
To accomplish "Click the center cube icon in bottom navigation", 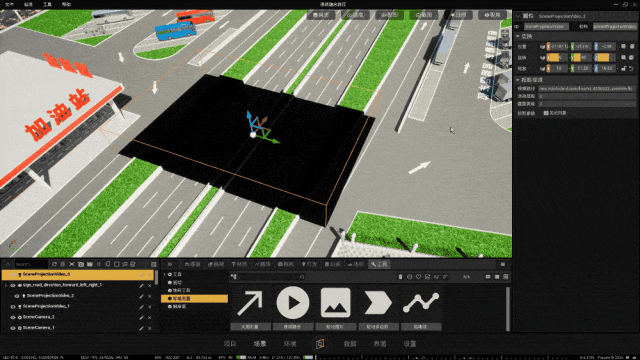I will click(320, 344).
